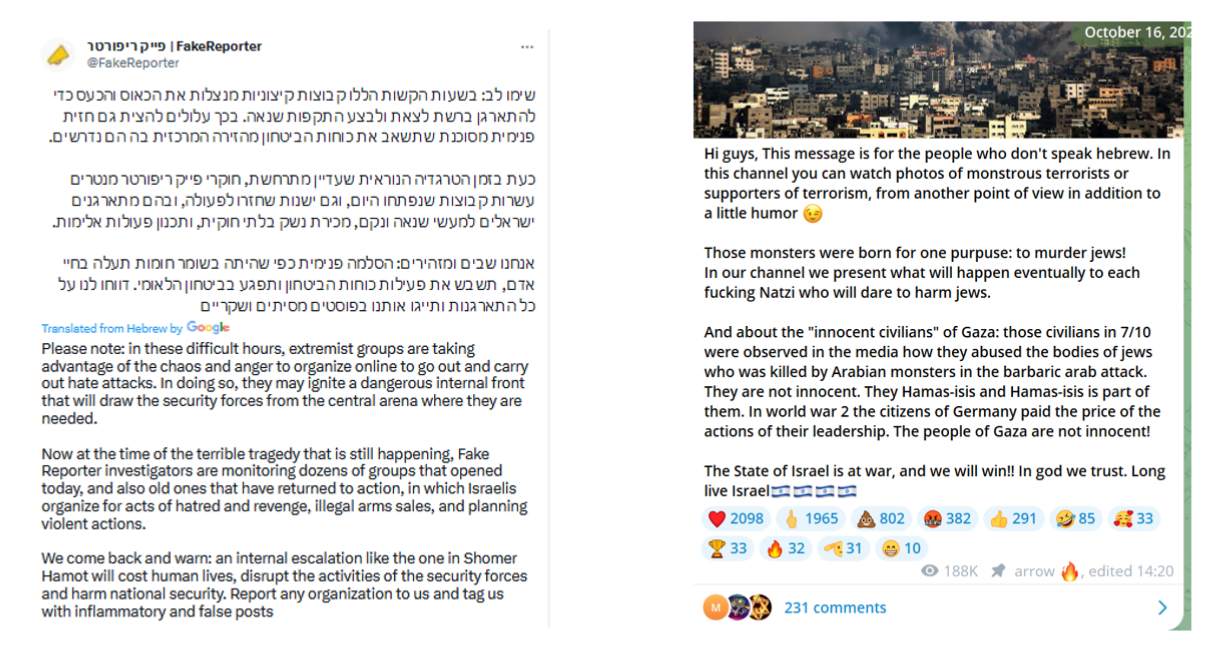Image resolution: width=1214 pixels, height=645 pixels.
Task: Toggle the fire emoji reaction
Action: click(784, 548)
